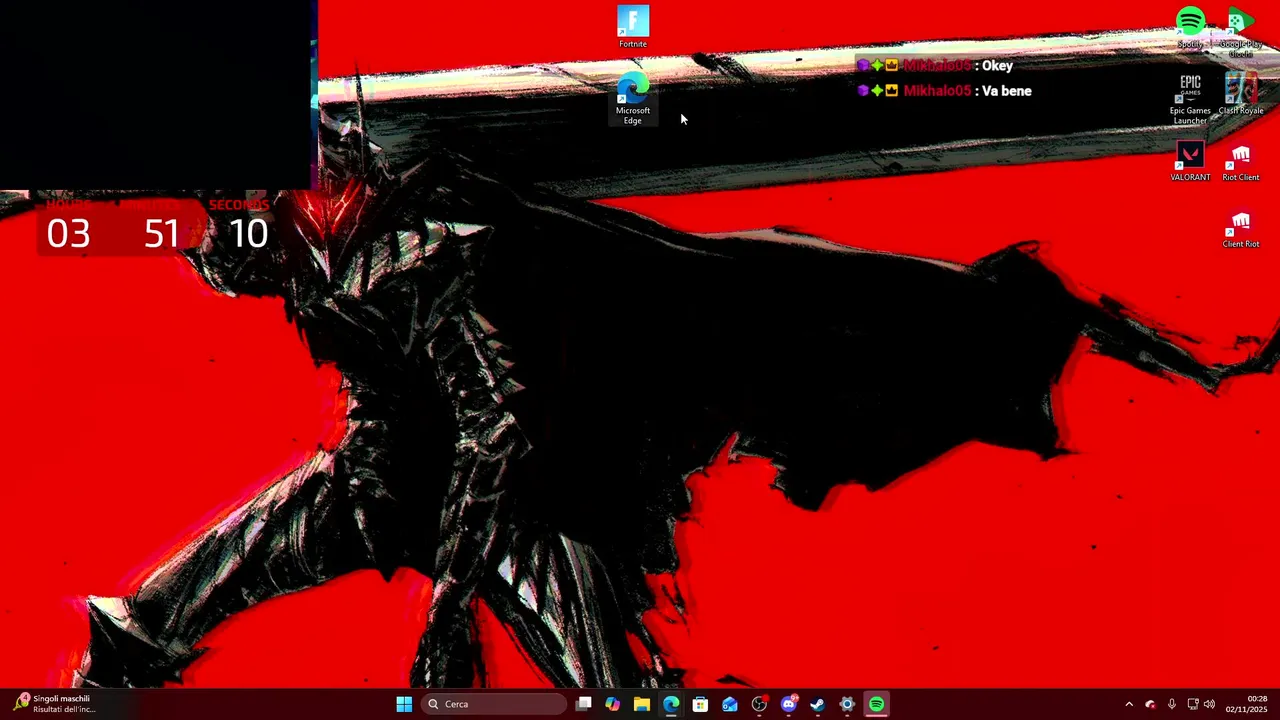The image size is (1280, 720).
Task: Open the volume control tray icon
Action: [x=1210, y=704]
